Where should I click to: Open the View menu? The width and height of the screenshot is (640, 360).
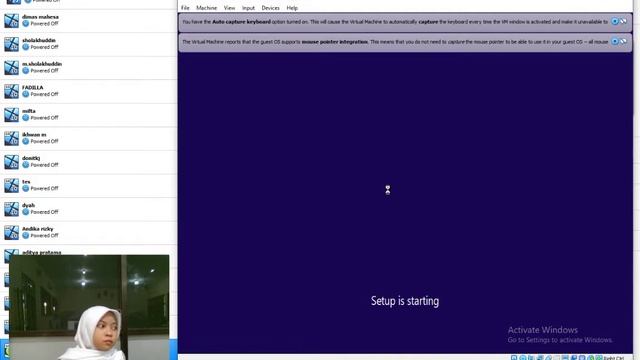point(229,8)
